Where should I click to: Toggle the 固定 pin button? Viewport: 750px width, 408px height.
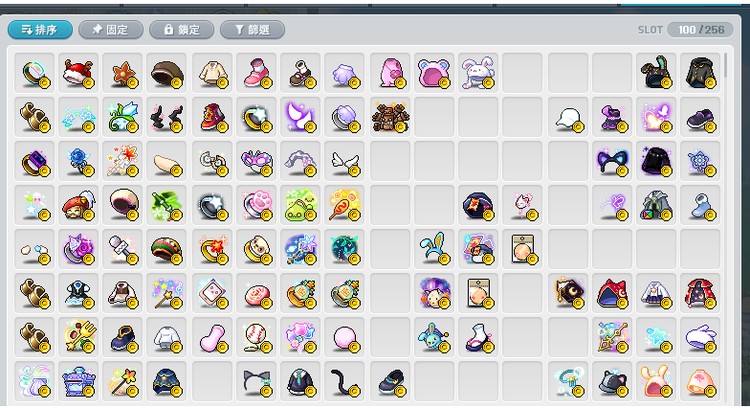tap(110, 30)
